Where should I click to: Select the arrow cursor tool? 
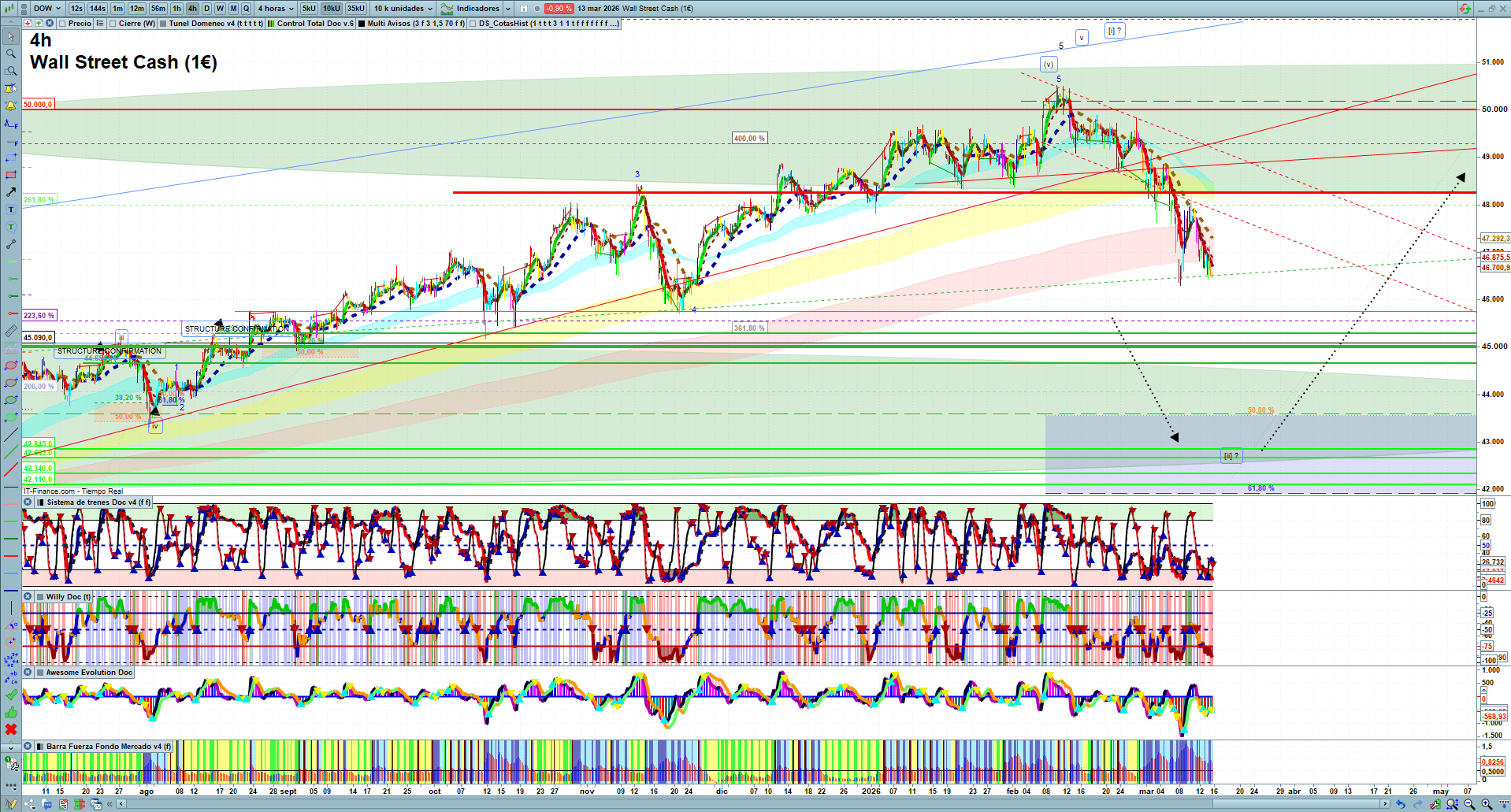(x=11, y=36)
